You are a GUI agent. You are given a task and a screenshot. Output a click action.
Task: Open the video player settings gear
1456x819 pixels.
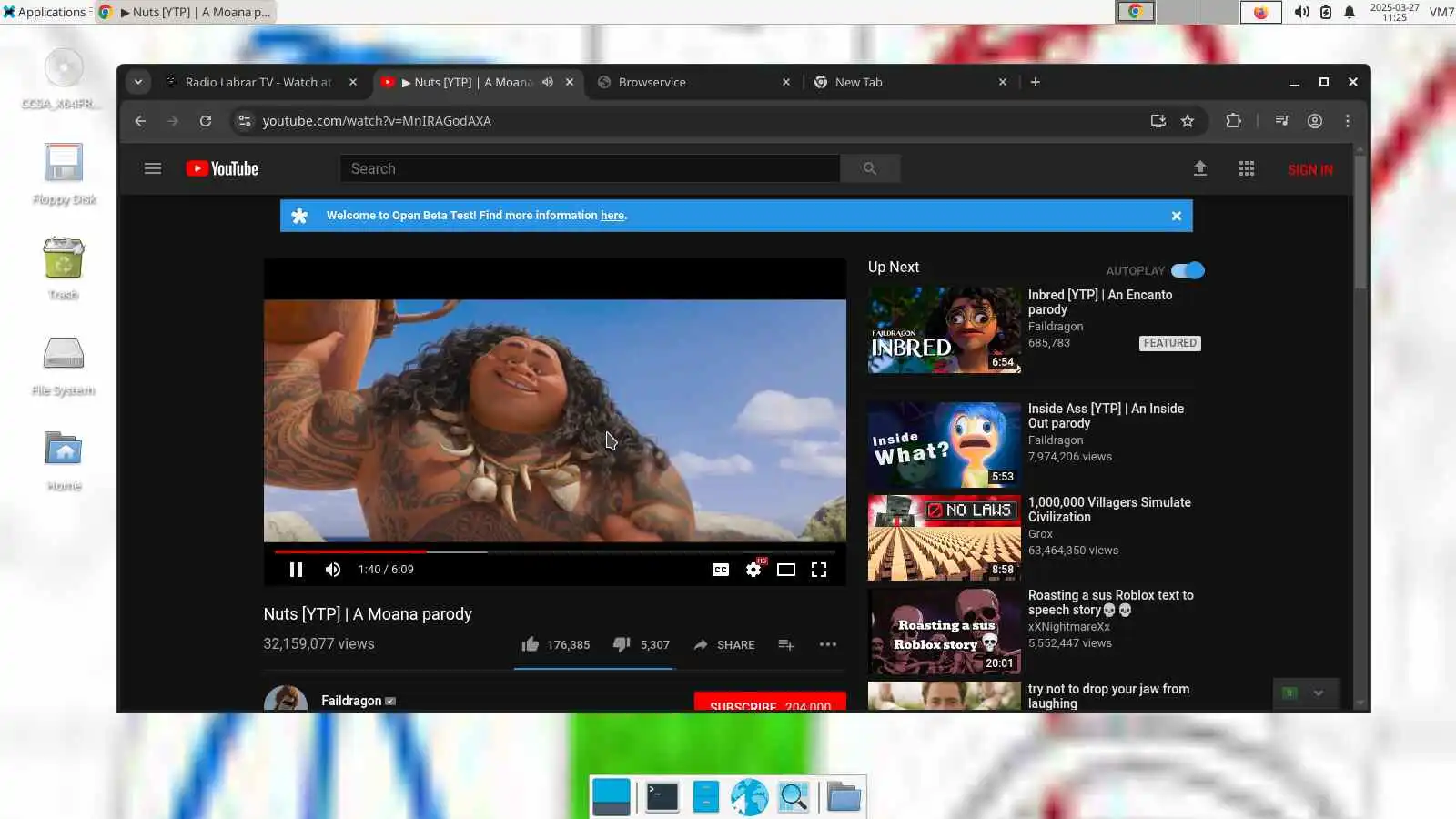[753, 570]
